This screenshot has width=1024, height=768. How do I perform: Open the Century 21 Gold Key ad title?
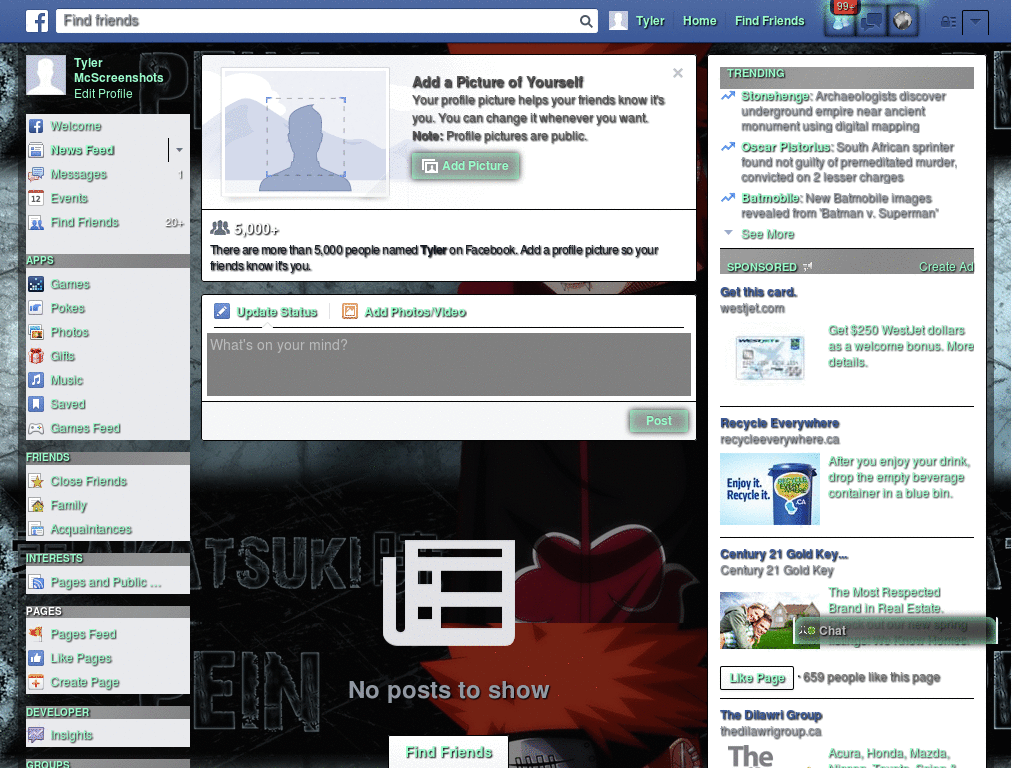pyautogui.click(x=784, y=554)
